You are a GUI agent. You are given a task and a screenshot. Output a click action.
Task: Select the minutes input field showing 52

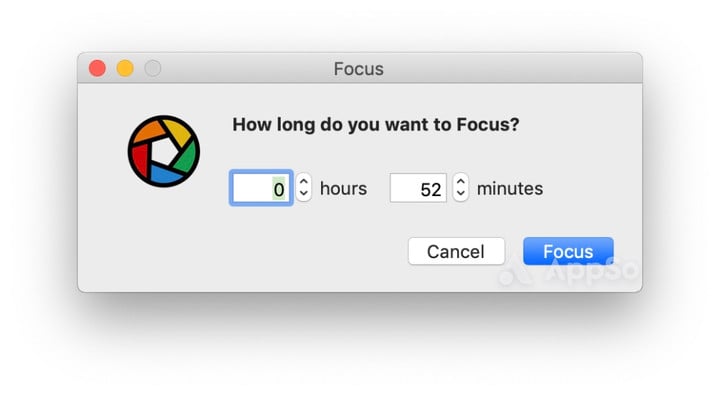point(418,188)
